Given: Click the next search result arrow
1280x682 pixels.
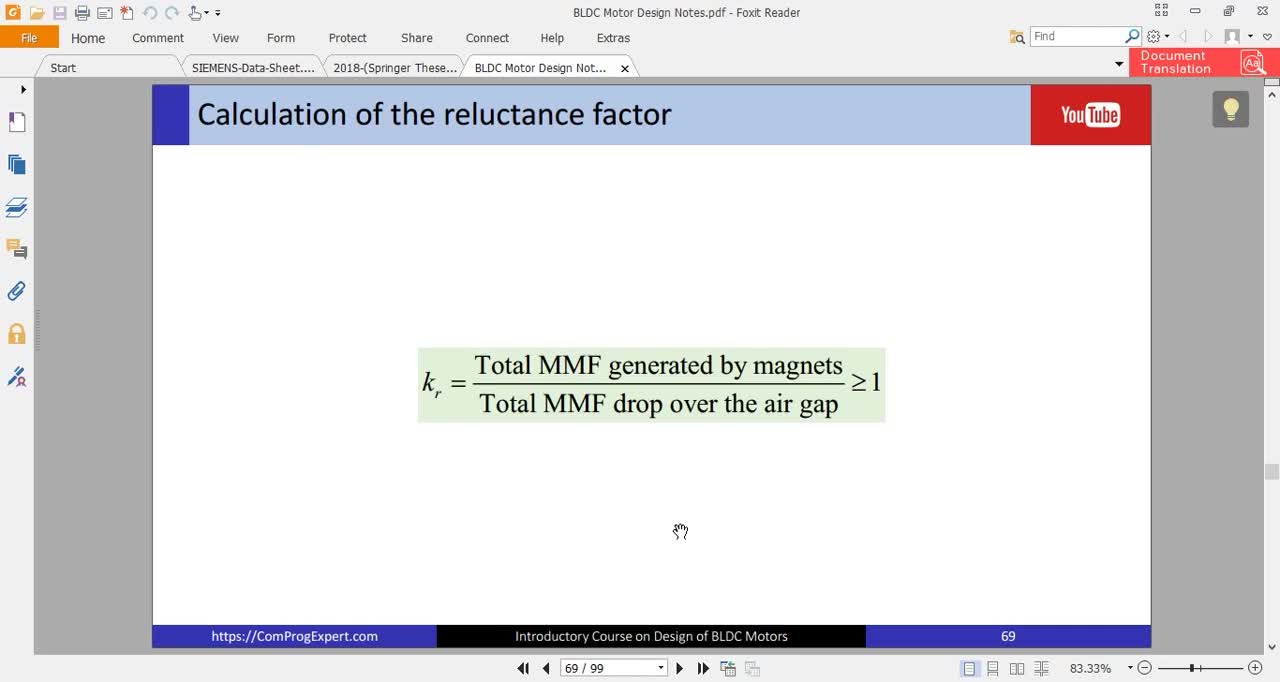Looking at the screenshot, I should [1208, 37].
